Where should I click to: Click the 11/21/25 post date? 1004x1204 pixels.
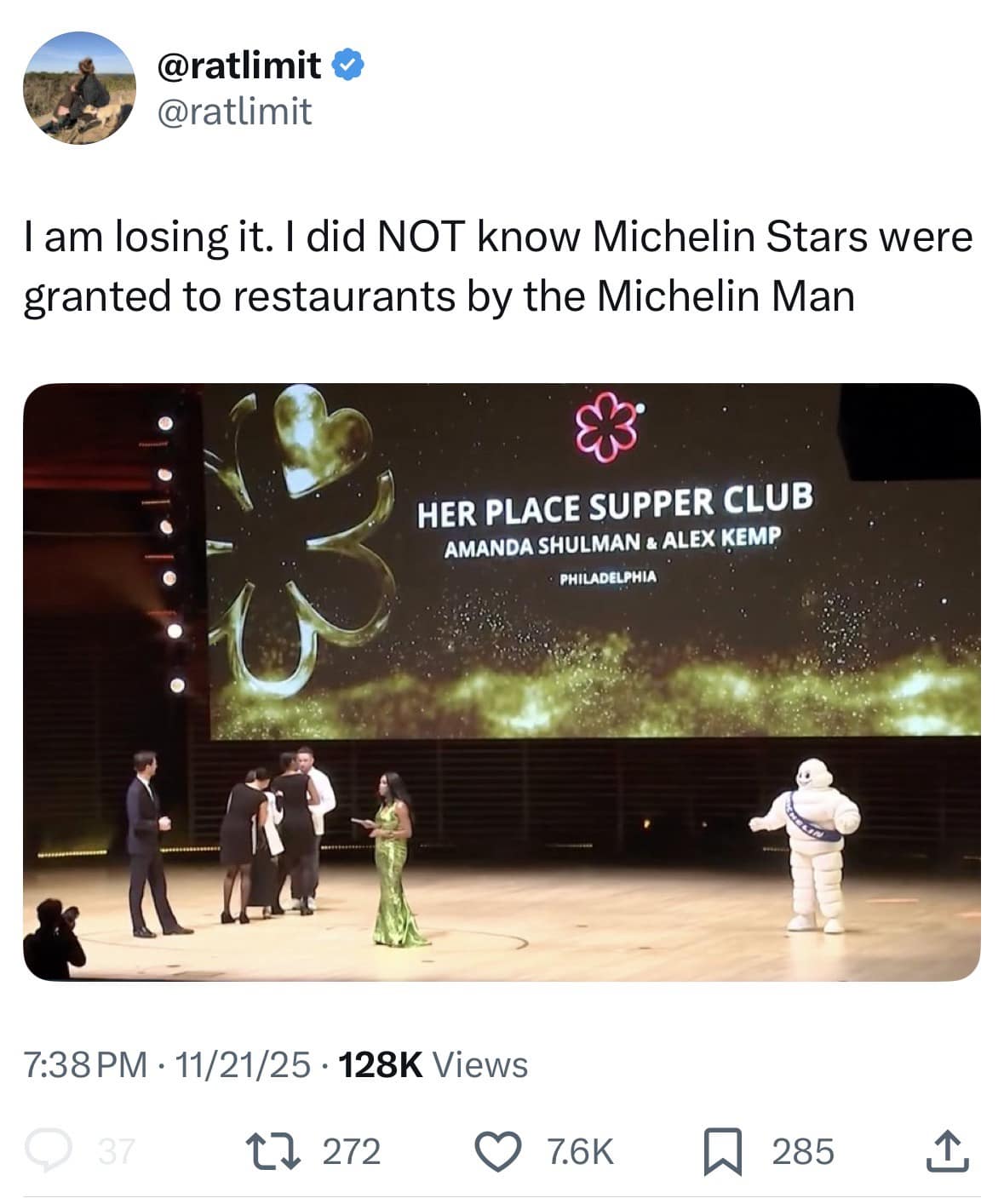(x=243, y=1064)
